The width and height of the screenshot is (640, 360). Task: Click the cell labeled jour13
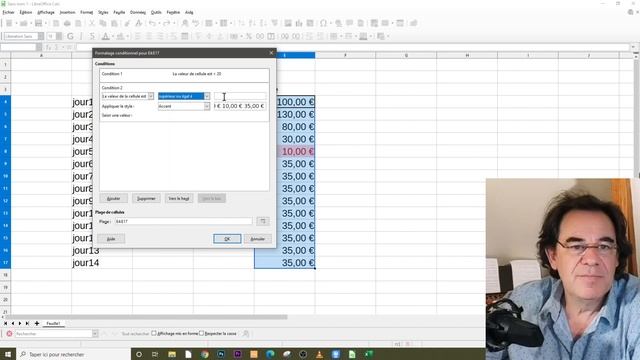pyautogui.click(x=102, y=251)
